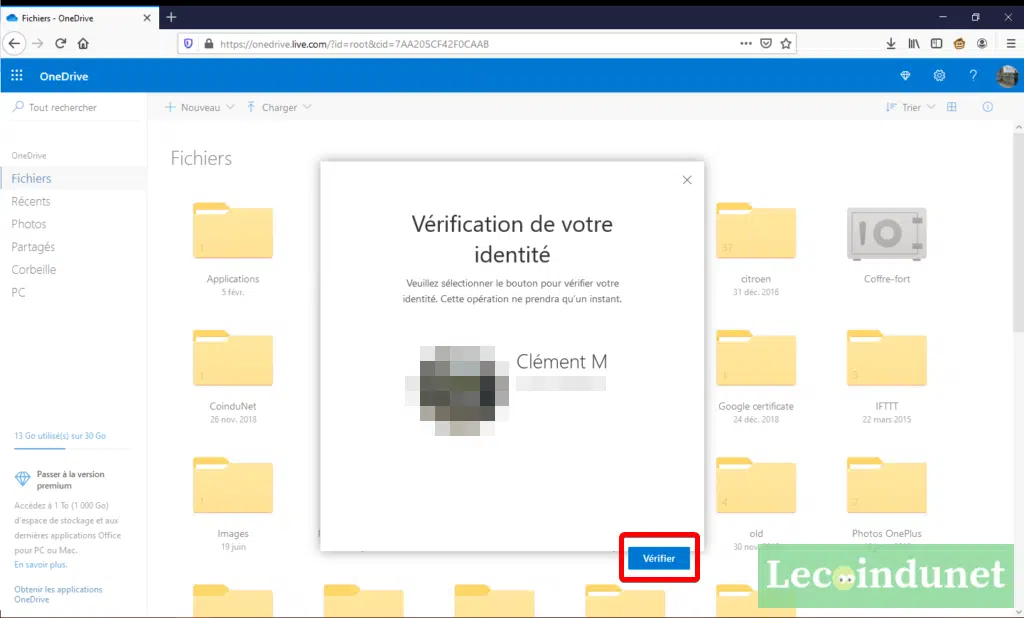Open a new browser tab
The width and height of the screenshot is (1024, 618).
pos(171,18)
